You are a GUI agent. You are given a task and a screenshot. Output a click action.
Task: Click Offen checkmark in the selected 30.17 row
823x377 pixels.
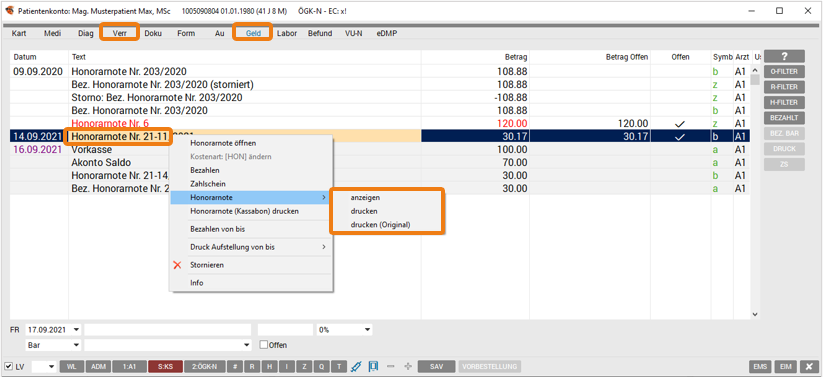coord(681,137)
